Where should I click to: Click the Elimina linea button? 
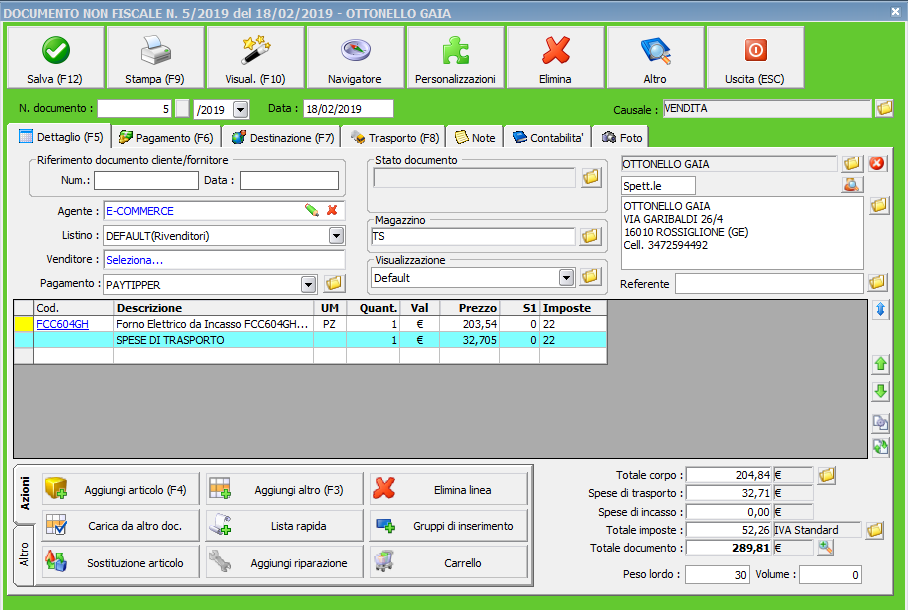pyautogui.click(x=449, y=490)
